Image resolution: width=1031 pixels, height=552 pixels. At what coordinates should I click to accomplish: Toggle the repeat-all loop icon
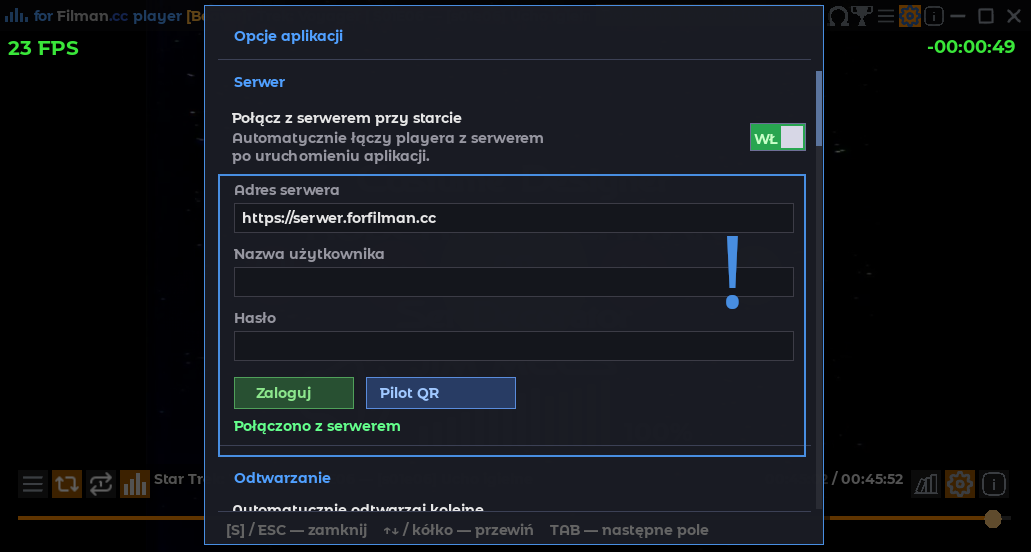point(67,484)
